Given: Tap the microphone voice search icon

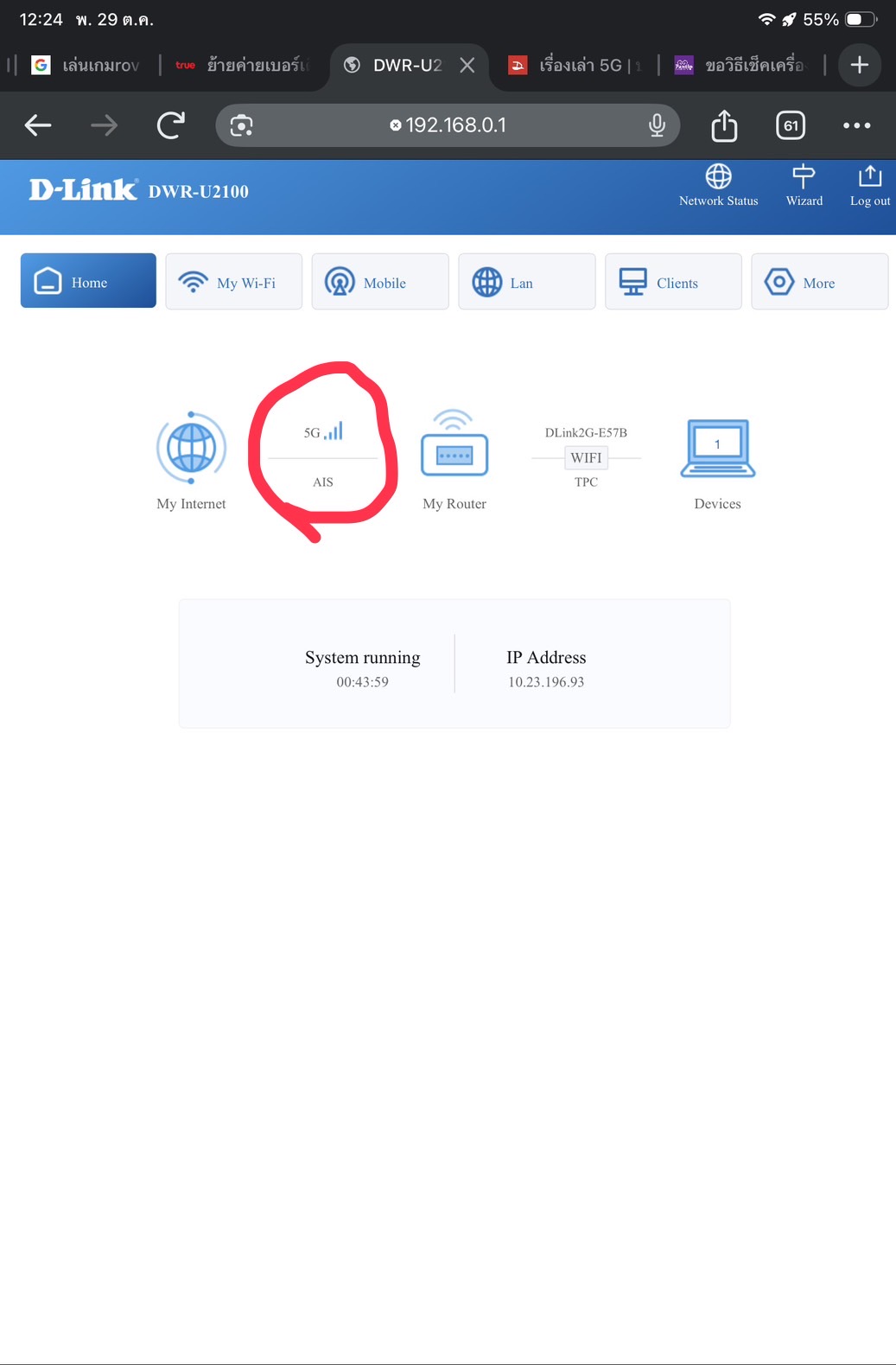Looking at the screenshot, I should click(657, 125).
